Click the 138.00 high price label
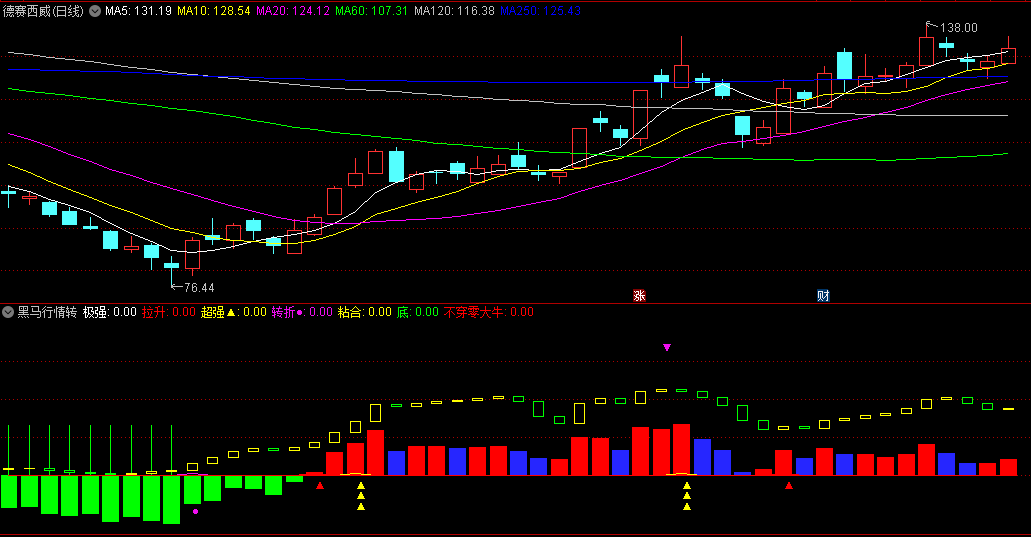This screenshot has height=537, width=1031. tap(958, 28)
